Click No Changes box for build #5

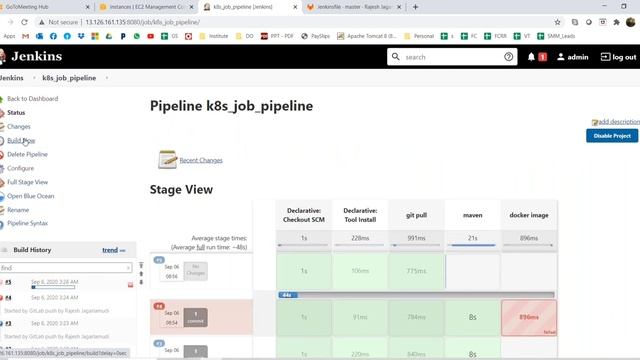196,271
